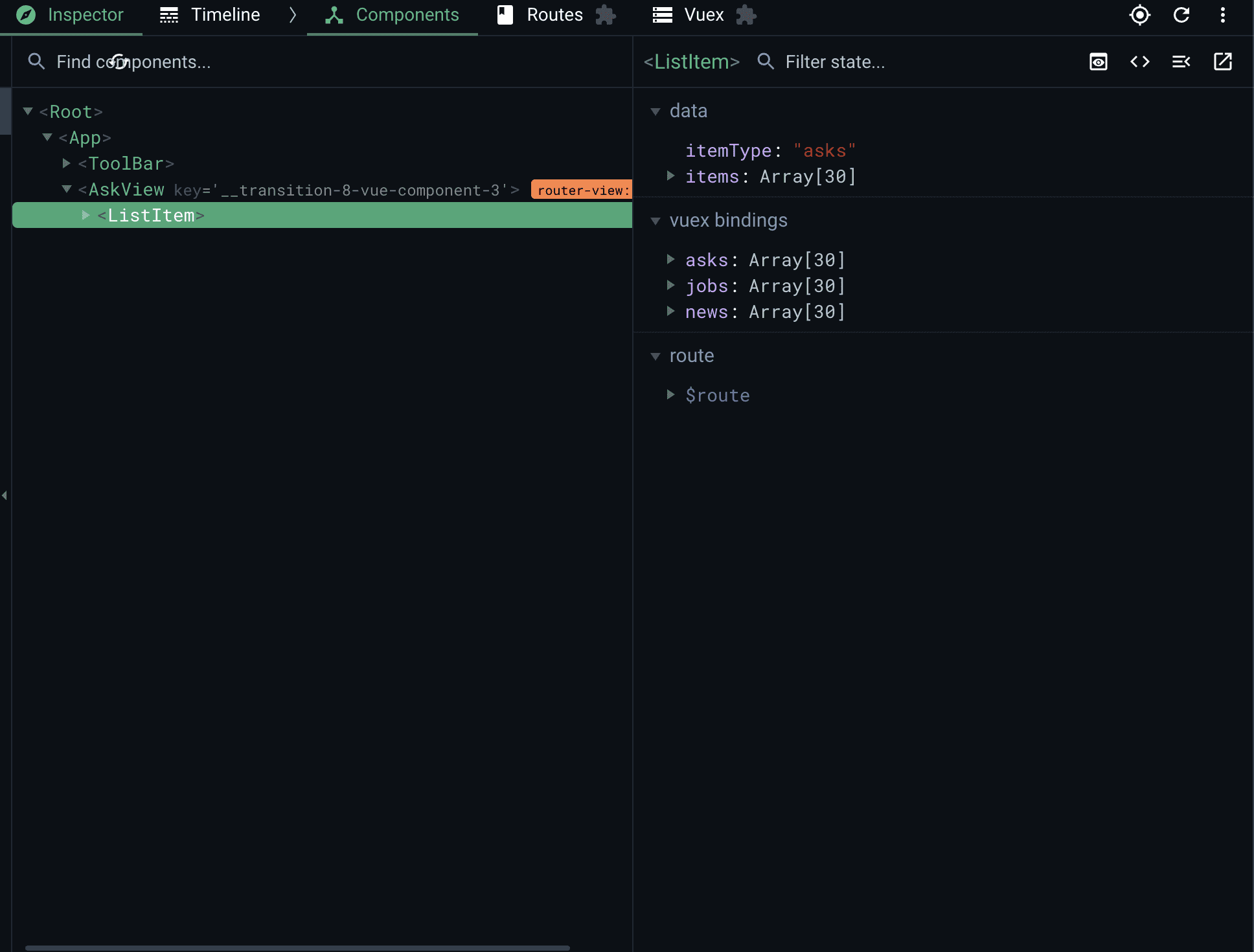Viewport: 1254px width, 952px height.
Task: Click the horizontal scrollbar in component tree
Action: 298,947
